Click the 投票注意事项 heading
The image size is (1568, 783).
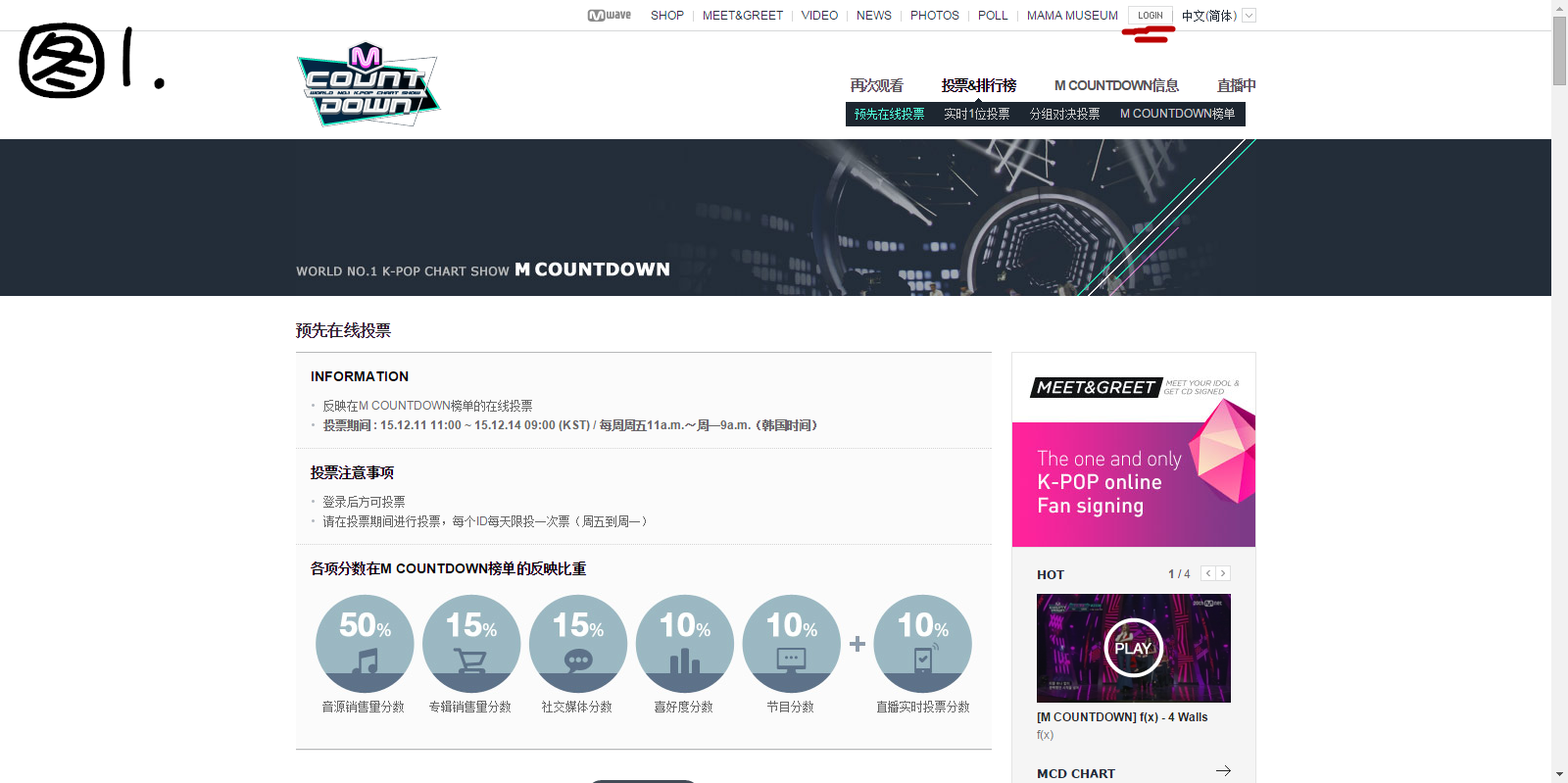point(352,472)
